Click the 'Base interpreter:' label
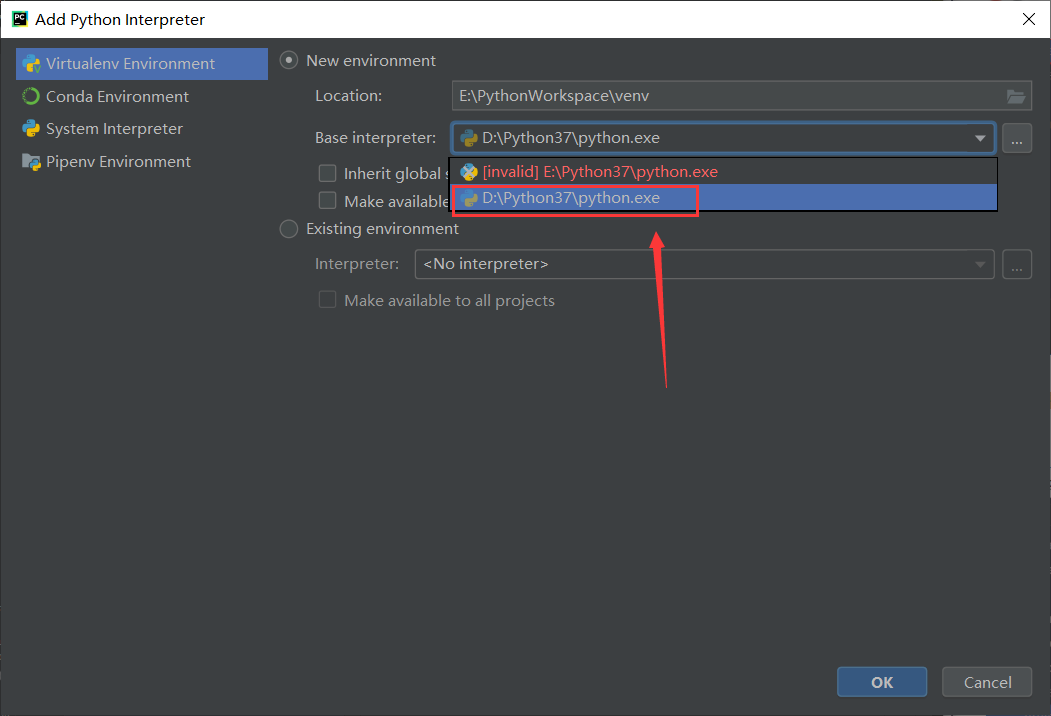The width and height of the screenshot is (1051, 716). tap(375, 138)
